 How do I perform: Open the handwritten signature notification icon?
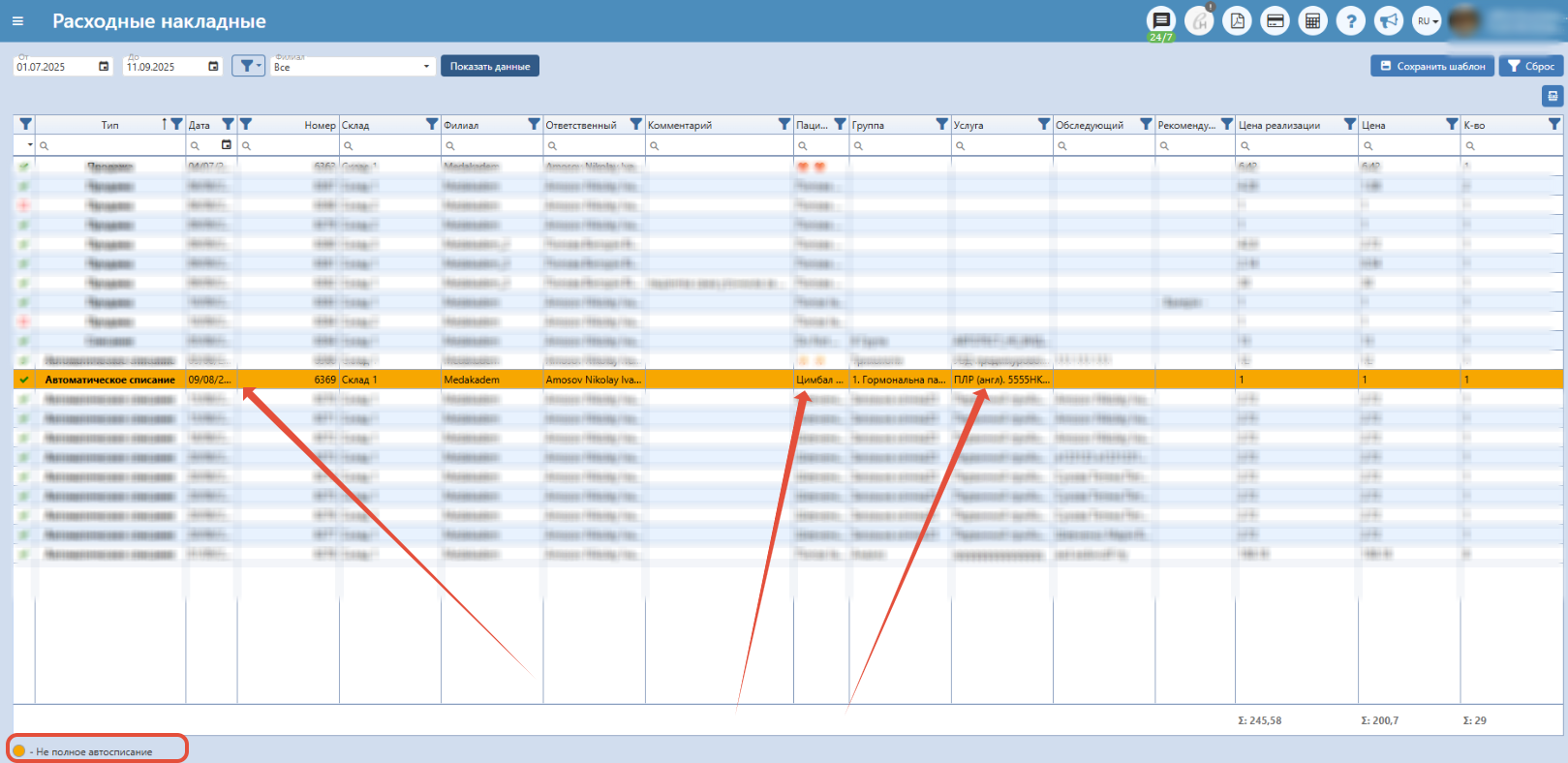[x=1199, y=21]
